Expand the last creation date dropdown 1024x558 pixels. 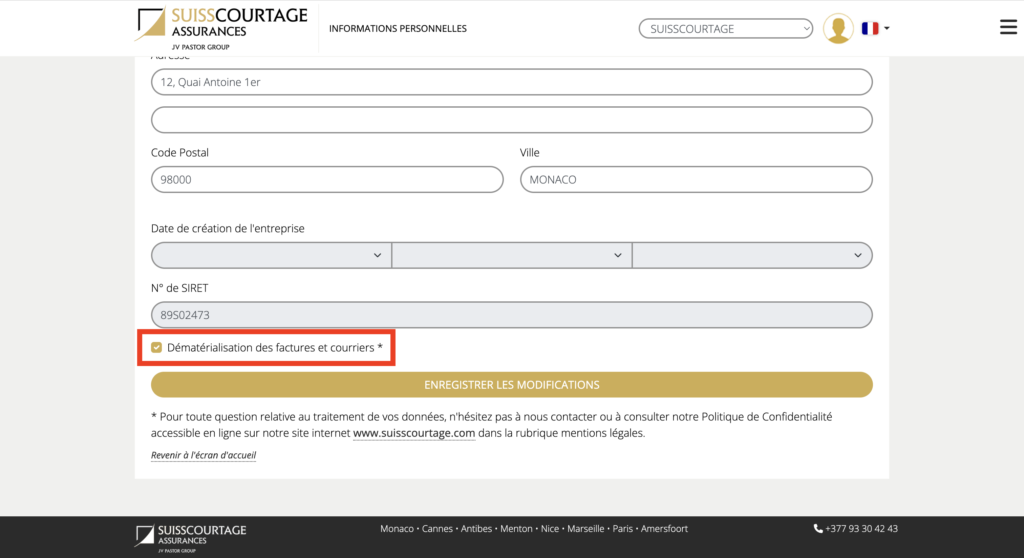752,255
